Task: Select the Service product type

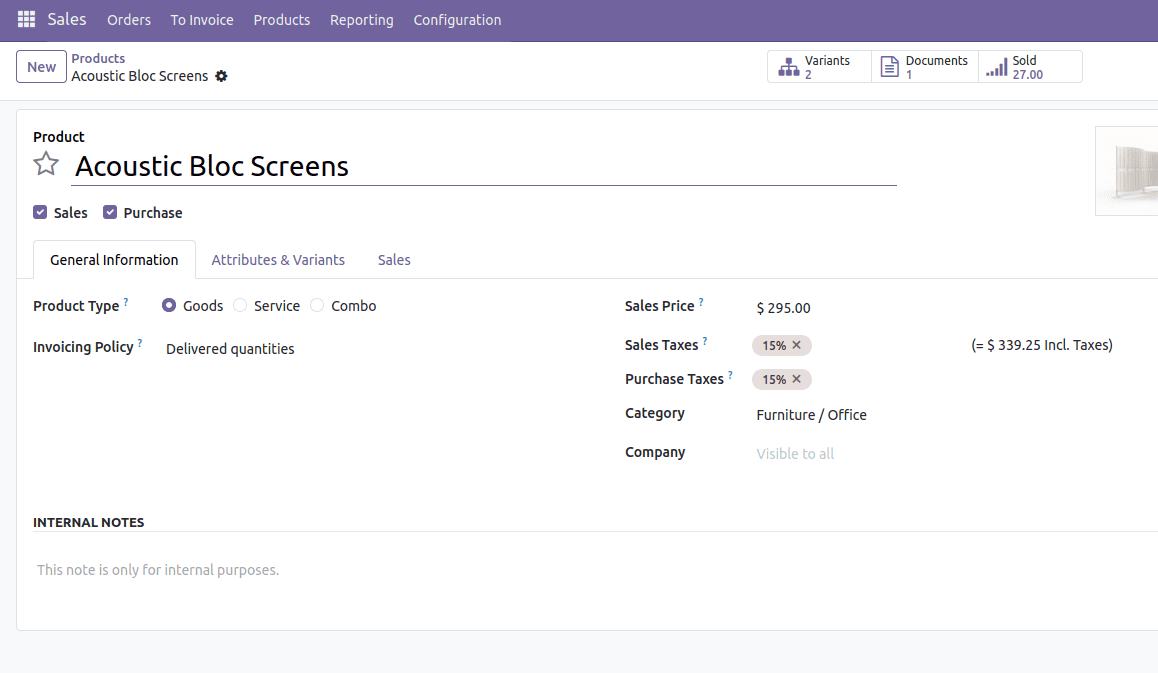Action: click(x=240, y=305)
